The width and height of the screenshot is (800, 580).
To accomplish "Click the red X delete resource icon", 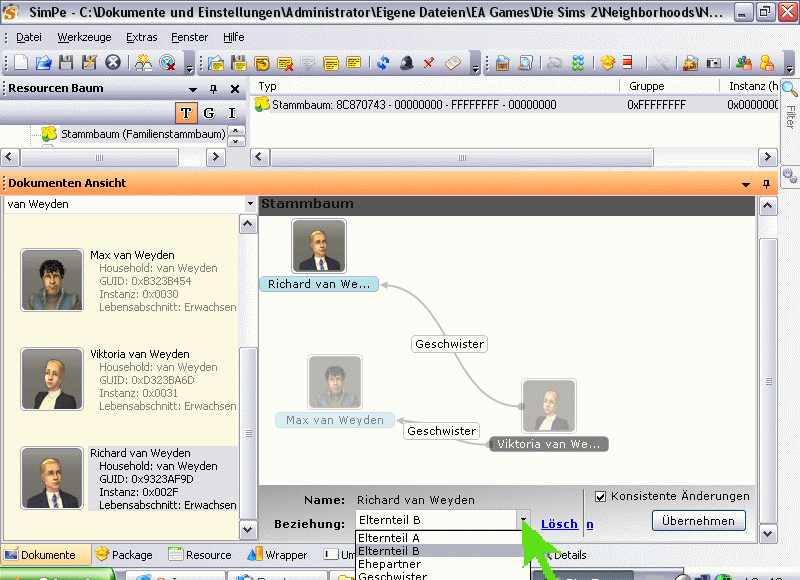I will click(x=428, y=63).
